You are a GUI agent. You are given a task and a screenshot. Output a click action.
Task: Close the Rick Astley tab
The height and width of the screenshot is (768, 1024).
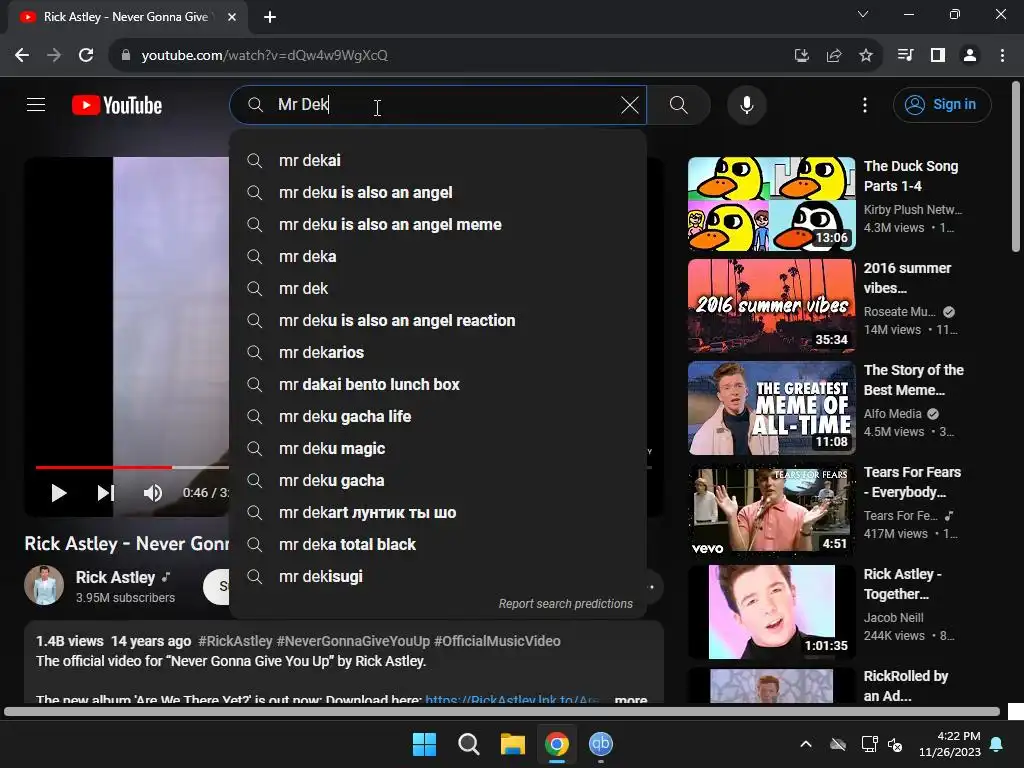(x=232, y=17)
